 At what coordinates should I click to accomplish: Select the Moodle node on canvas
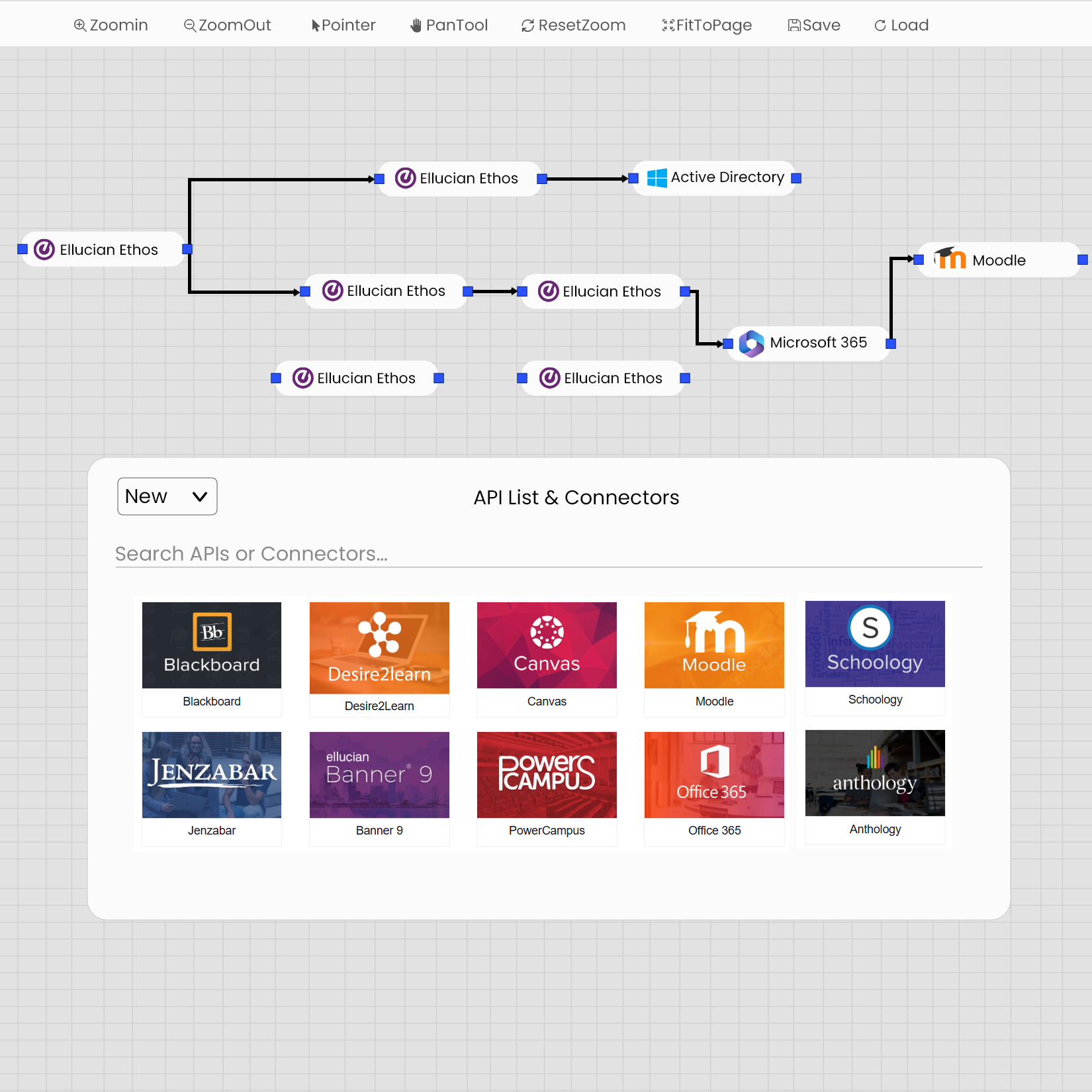coord(999,259)
